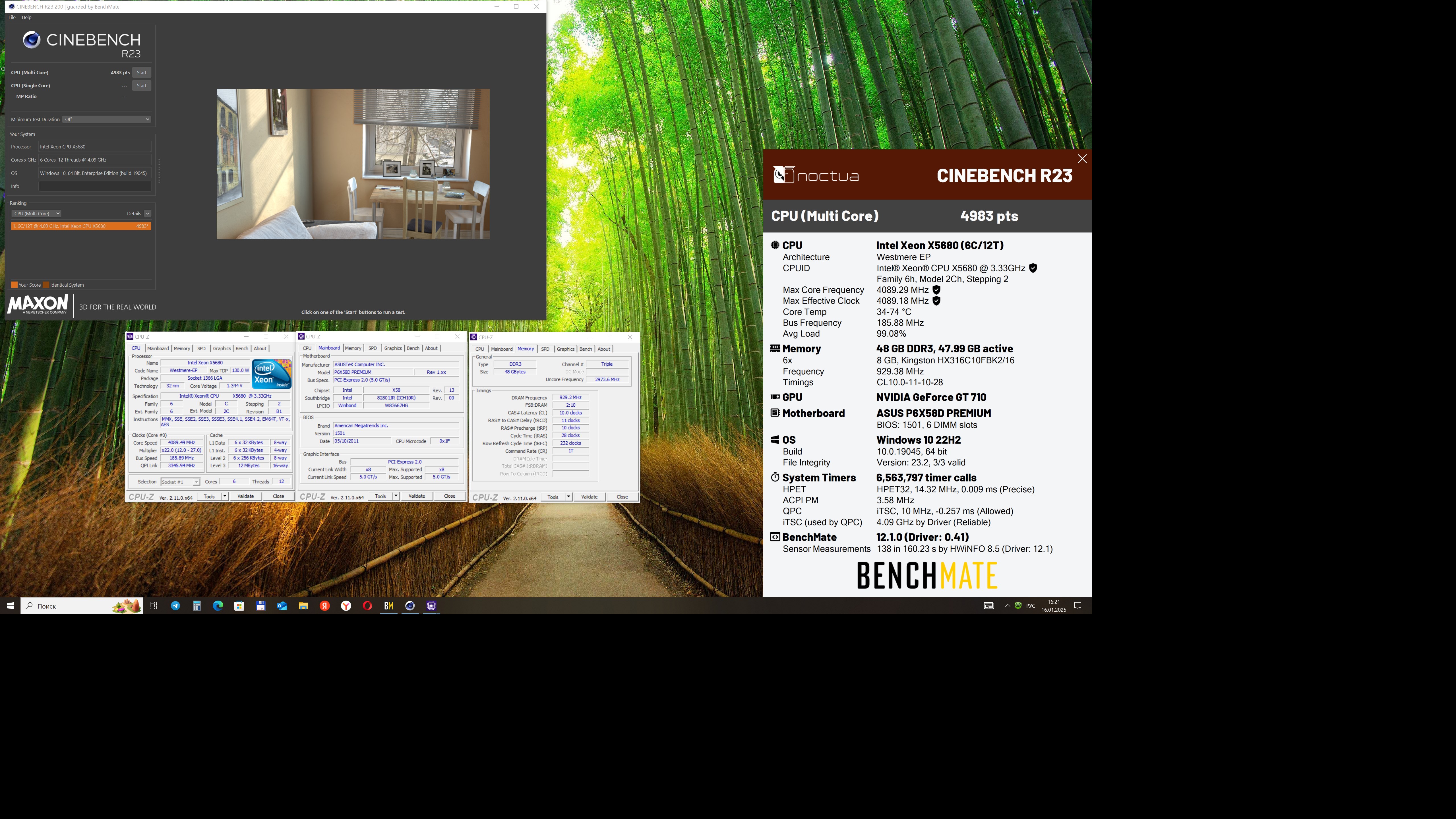Click Close button in CPU-Z memory window
Screen dimensions: 1456x819
point(622,497)
